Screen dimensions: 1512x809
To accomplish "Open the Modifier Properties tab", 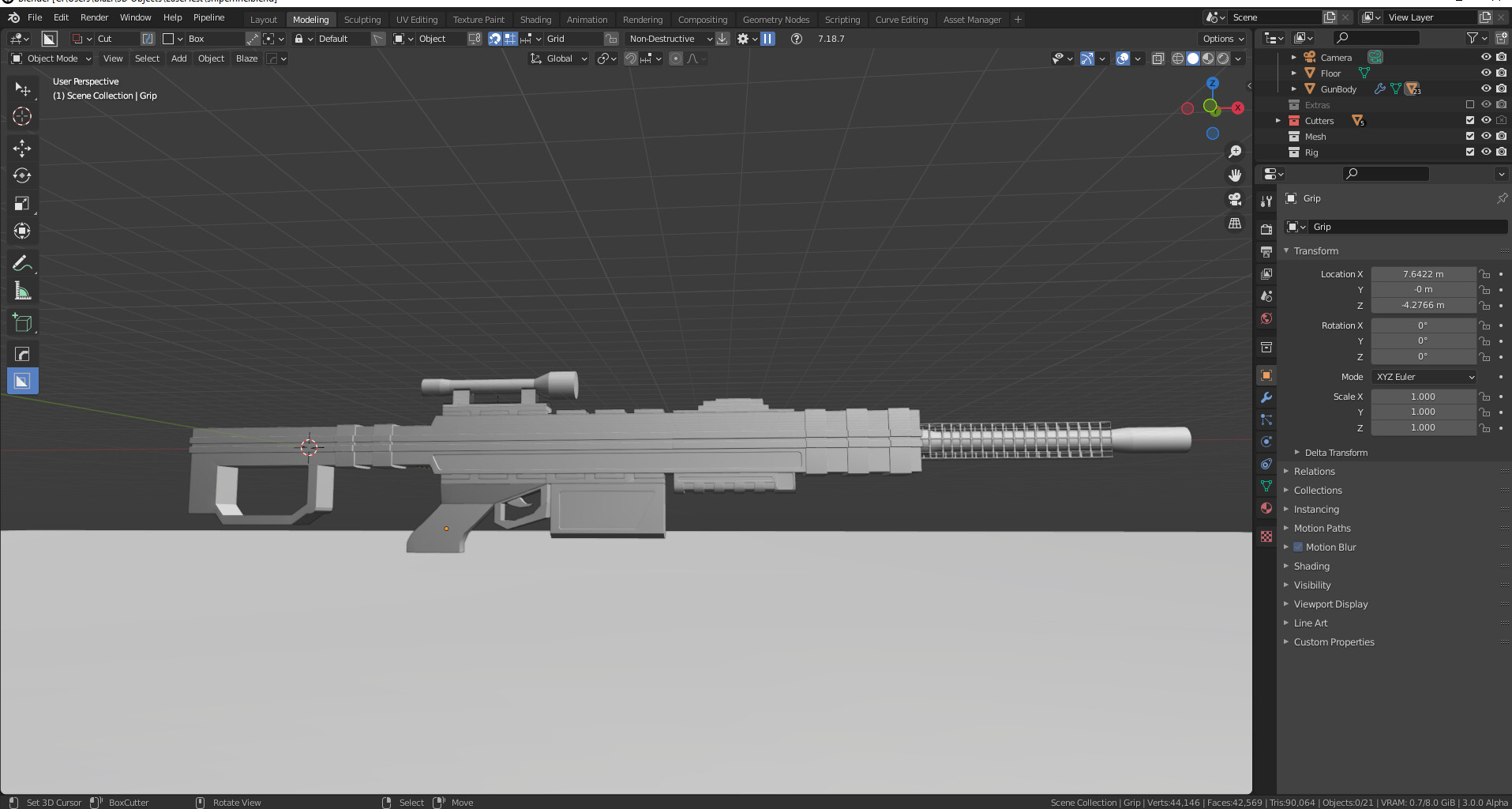I will 1266,397.
